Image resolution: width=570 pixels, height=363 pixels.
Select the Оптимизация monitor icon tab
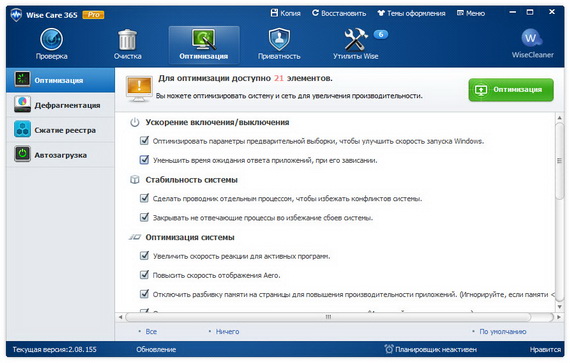pyautogui.click(x=204, y=44)
